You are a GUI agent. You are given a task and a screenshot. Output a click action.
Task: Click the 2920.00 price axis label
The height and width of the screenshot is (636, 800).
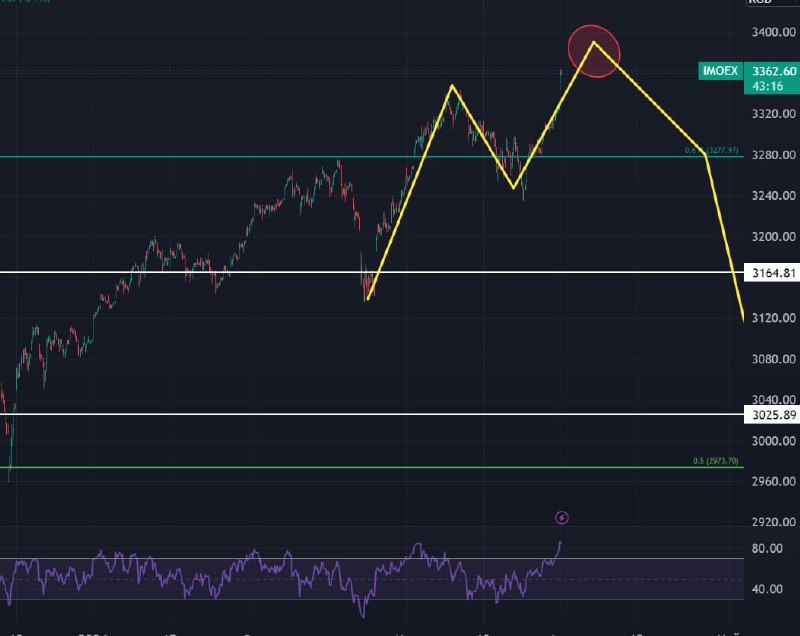(x=773, y=522)
